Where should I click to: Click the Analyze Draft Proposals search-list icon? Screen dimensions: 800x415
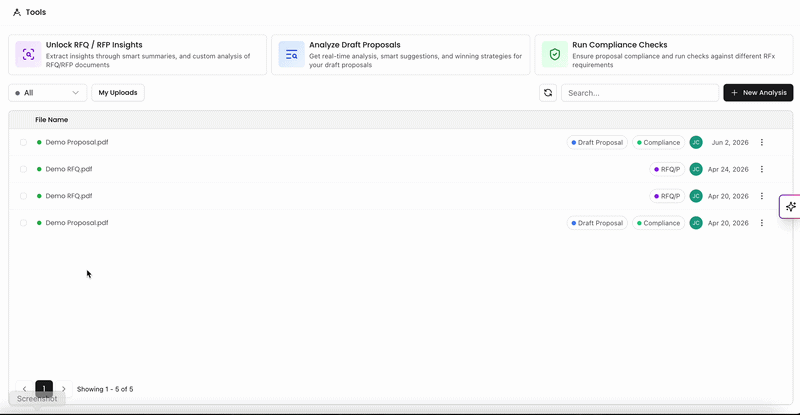291,54
